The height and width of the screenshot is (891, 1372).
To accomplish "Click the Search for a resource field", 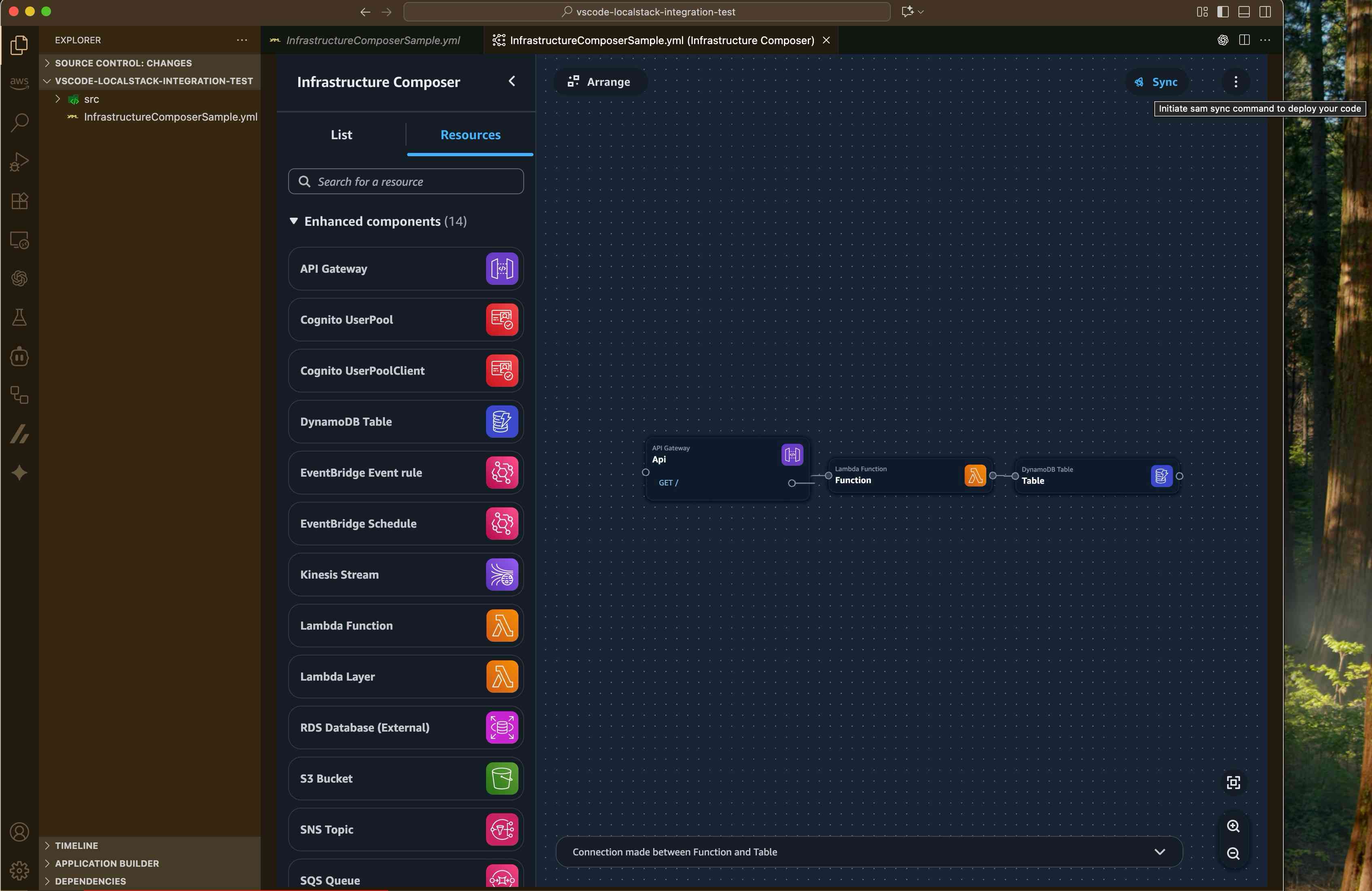I will pyautogui.click(x=406, y=182).
